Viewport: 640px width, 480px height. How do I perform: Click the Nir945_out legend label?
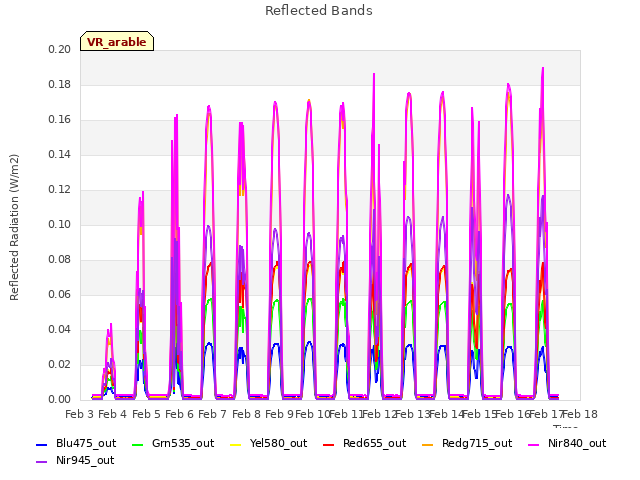click(x=85, y=460)
